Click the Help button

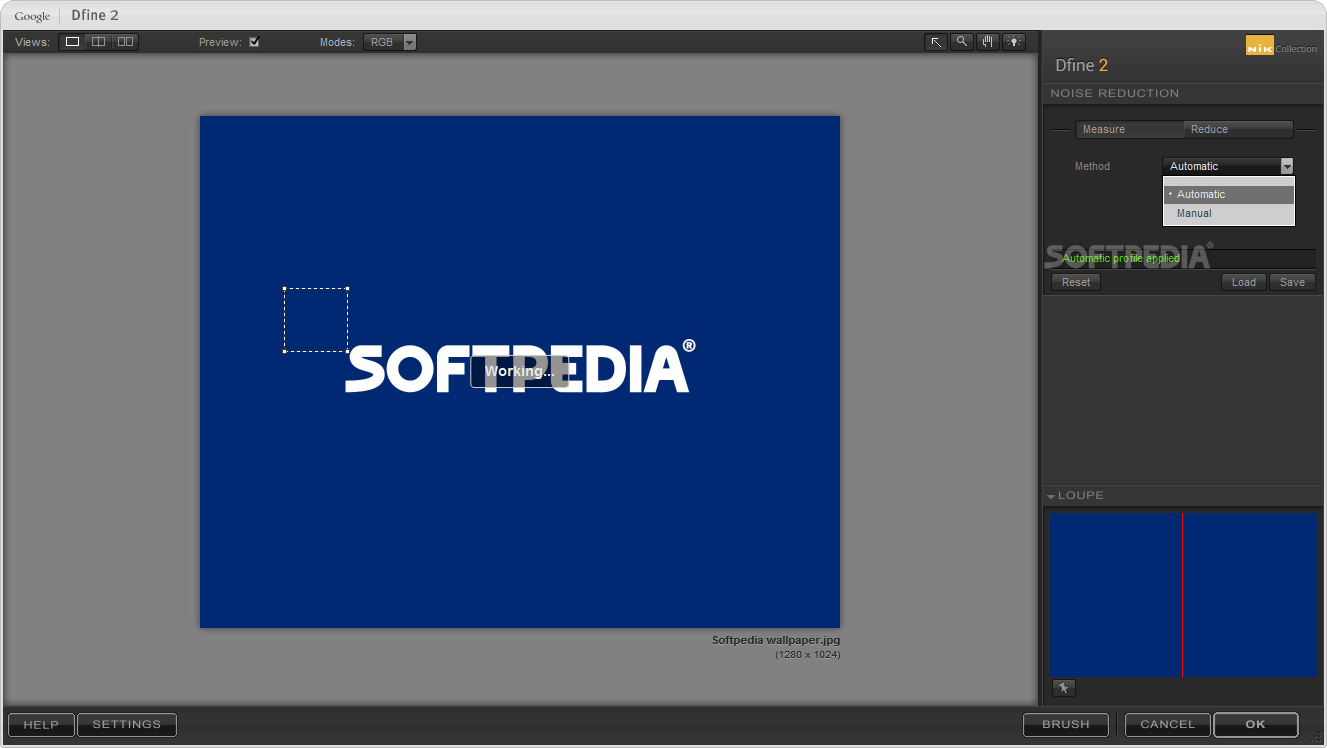point(41,725)
